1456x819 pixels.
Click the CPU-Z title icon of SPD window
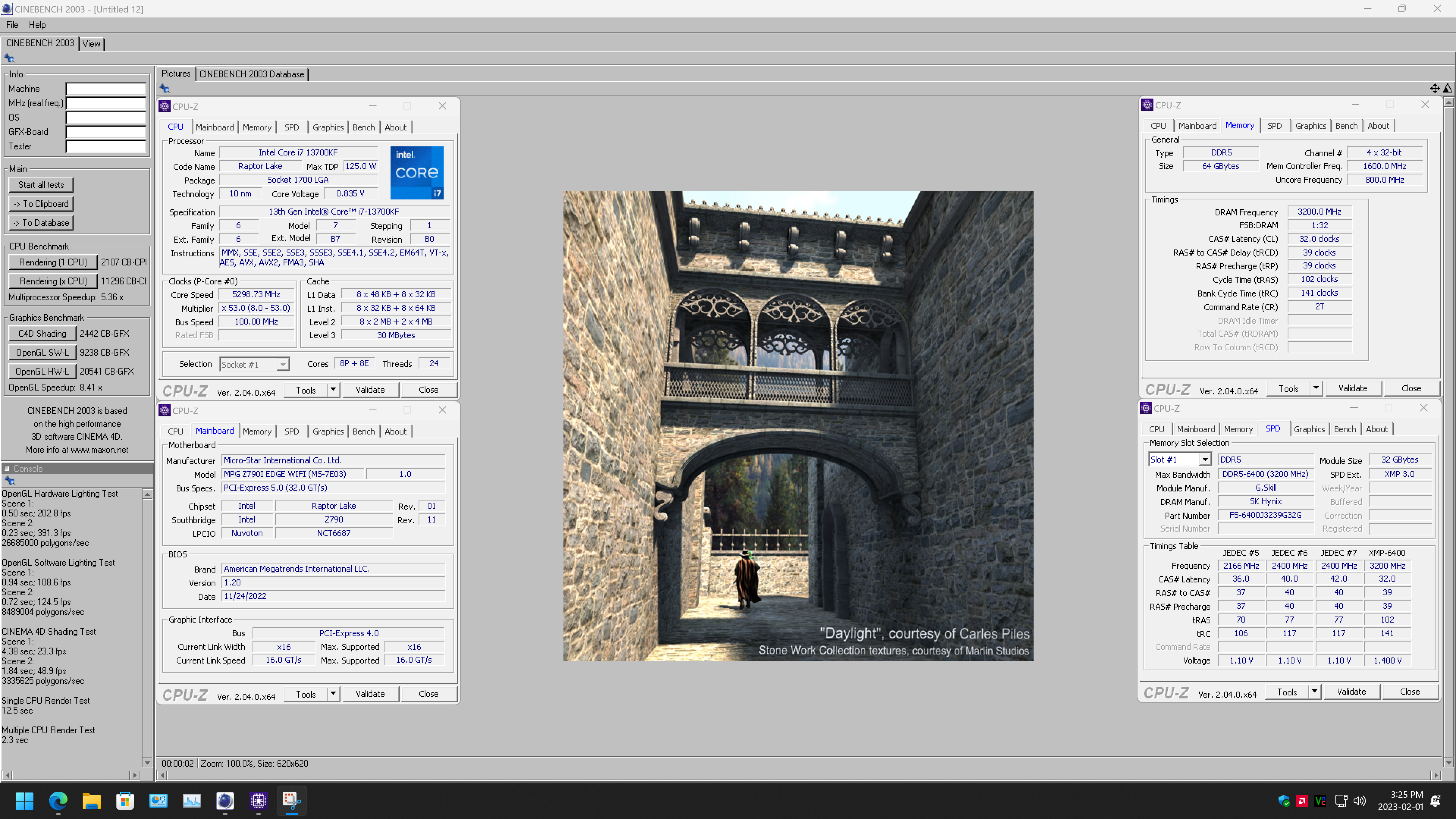(1146, 408)
